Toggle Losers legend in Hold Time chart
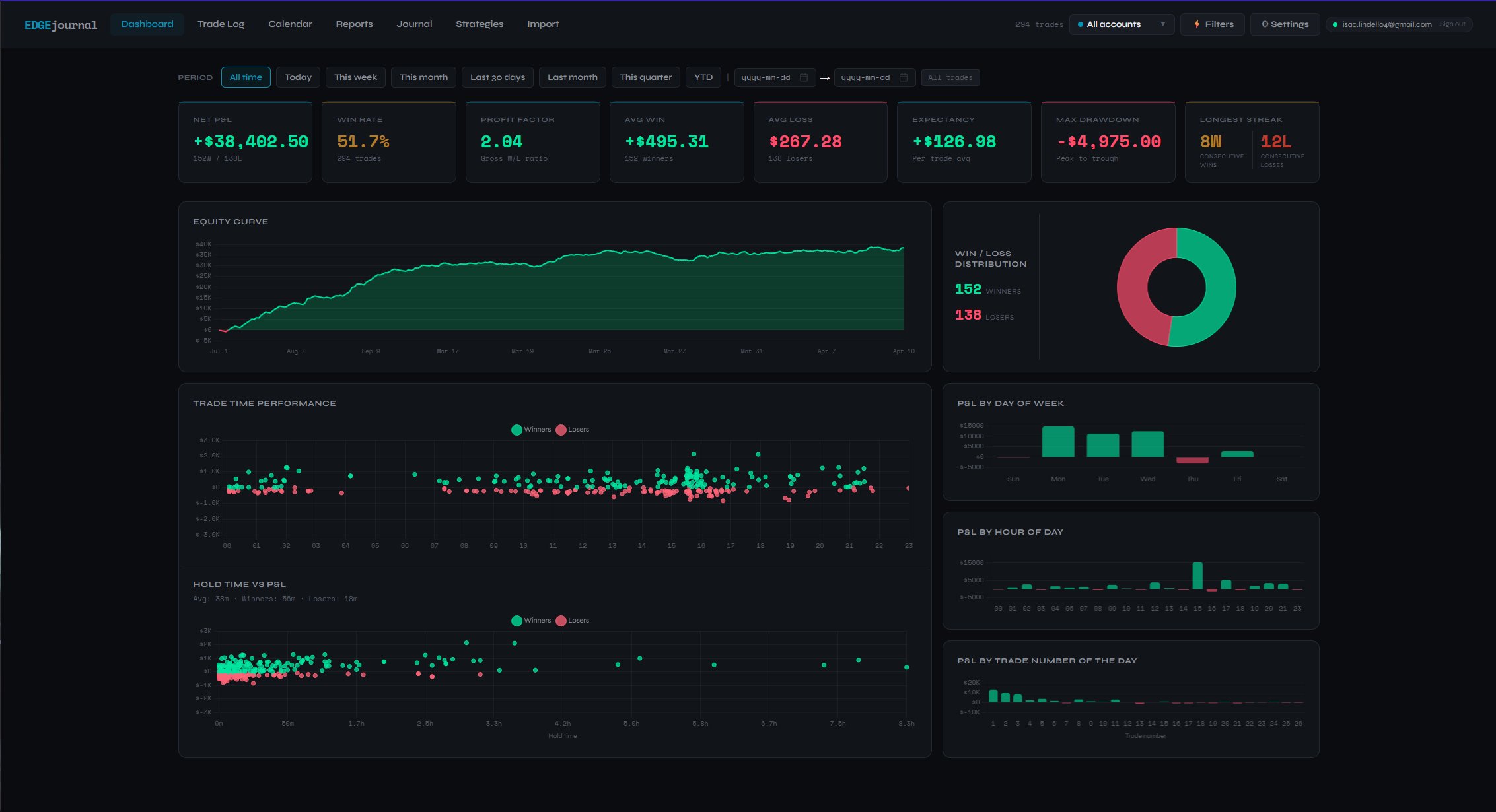 tap(573, 621)
